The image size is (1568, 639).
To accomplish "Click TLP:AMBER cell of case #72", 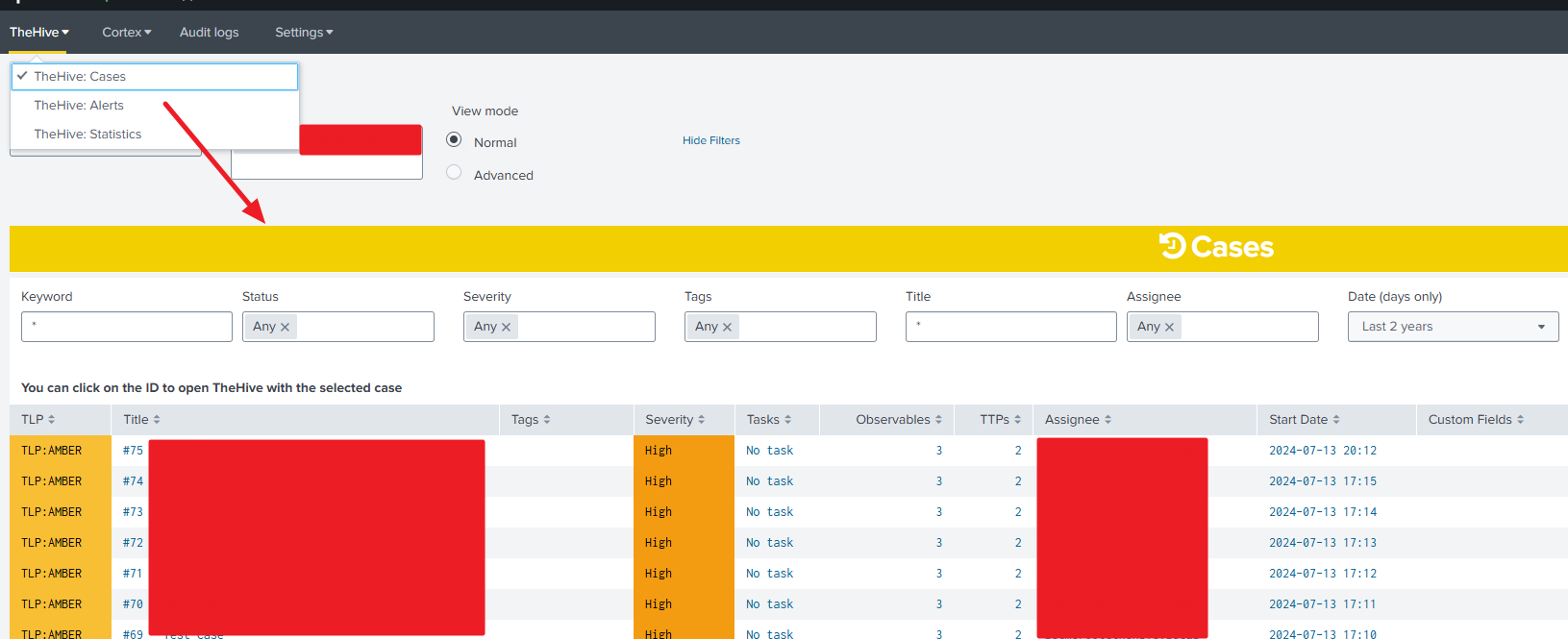I will coord(60,543).
